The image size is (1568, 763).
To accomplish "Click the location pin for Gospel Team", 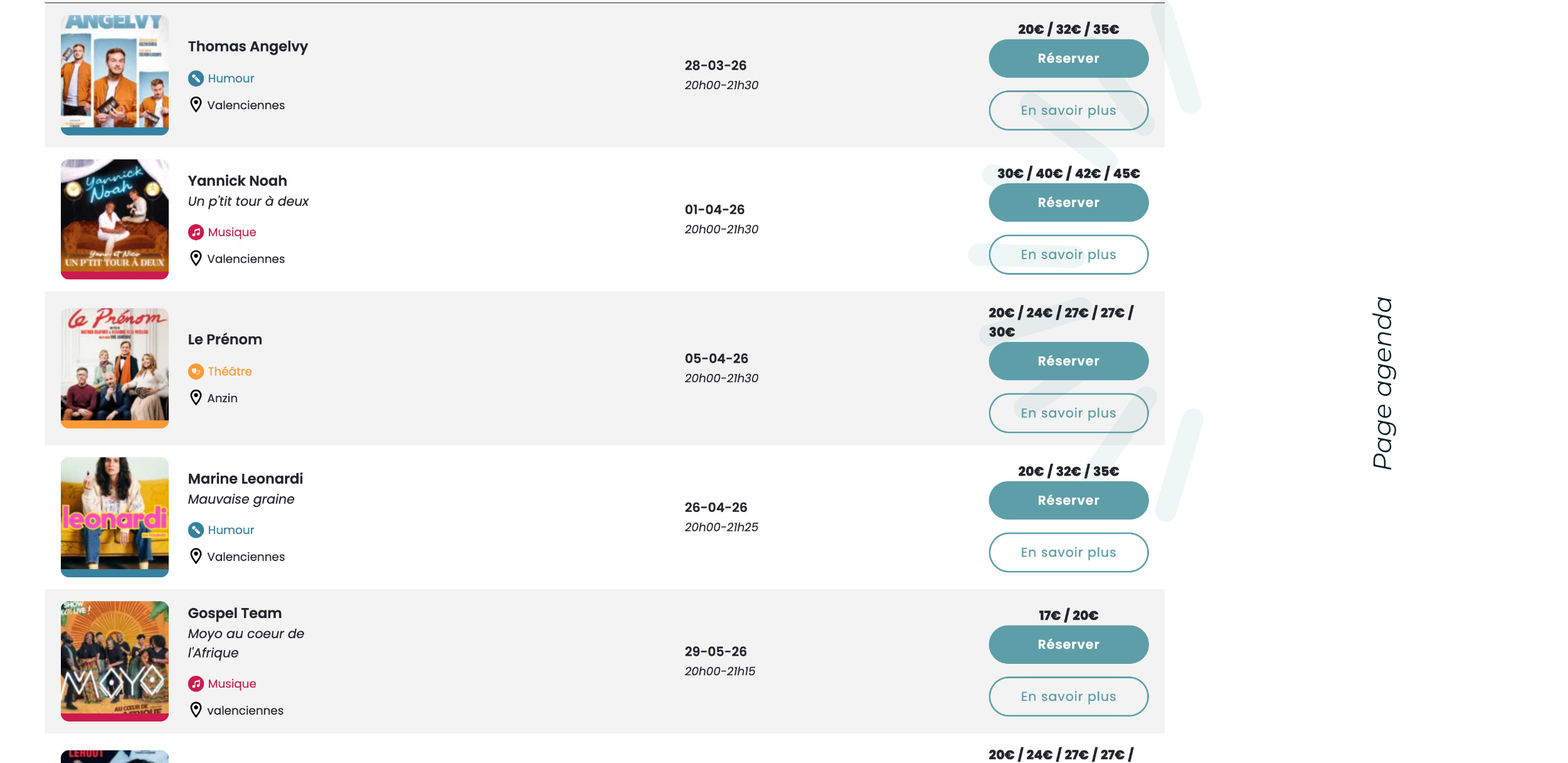I will point(196,710).
